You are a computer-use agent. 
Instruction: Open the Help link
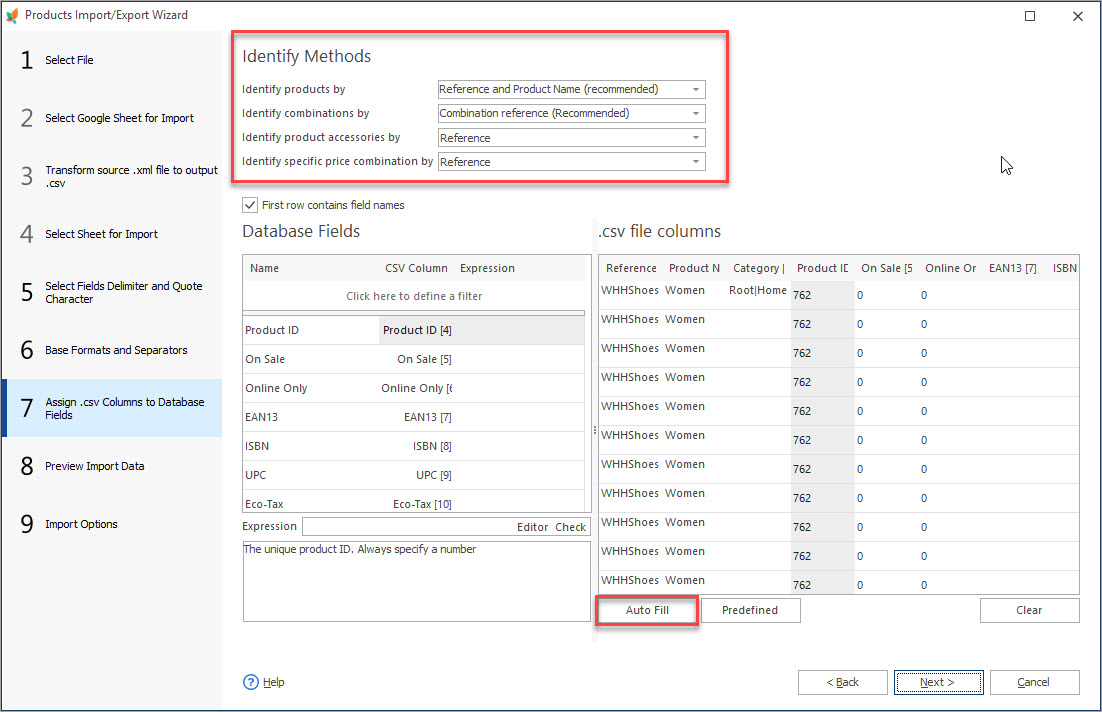pyautogui.click(x=273, y=682)
